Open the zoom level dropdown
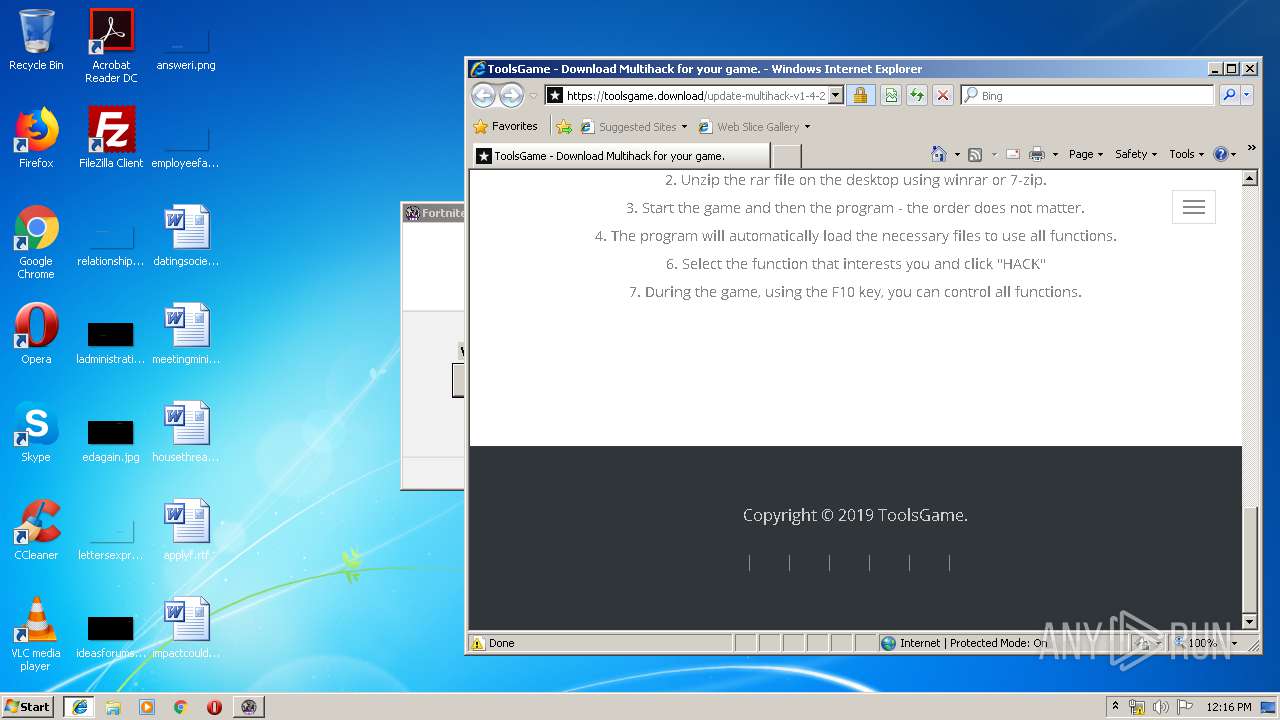Viewport: 1280px width, 720px height. [x=1234, y=643]
